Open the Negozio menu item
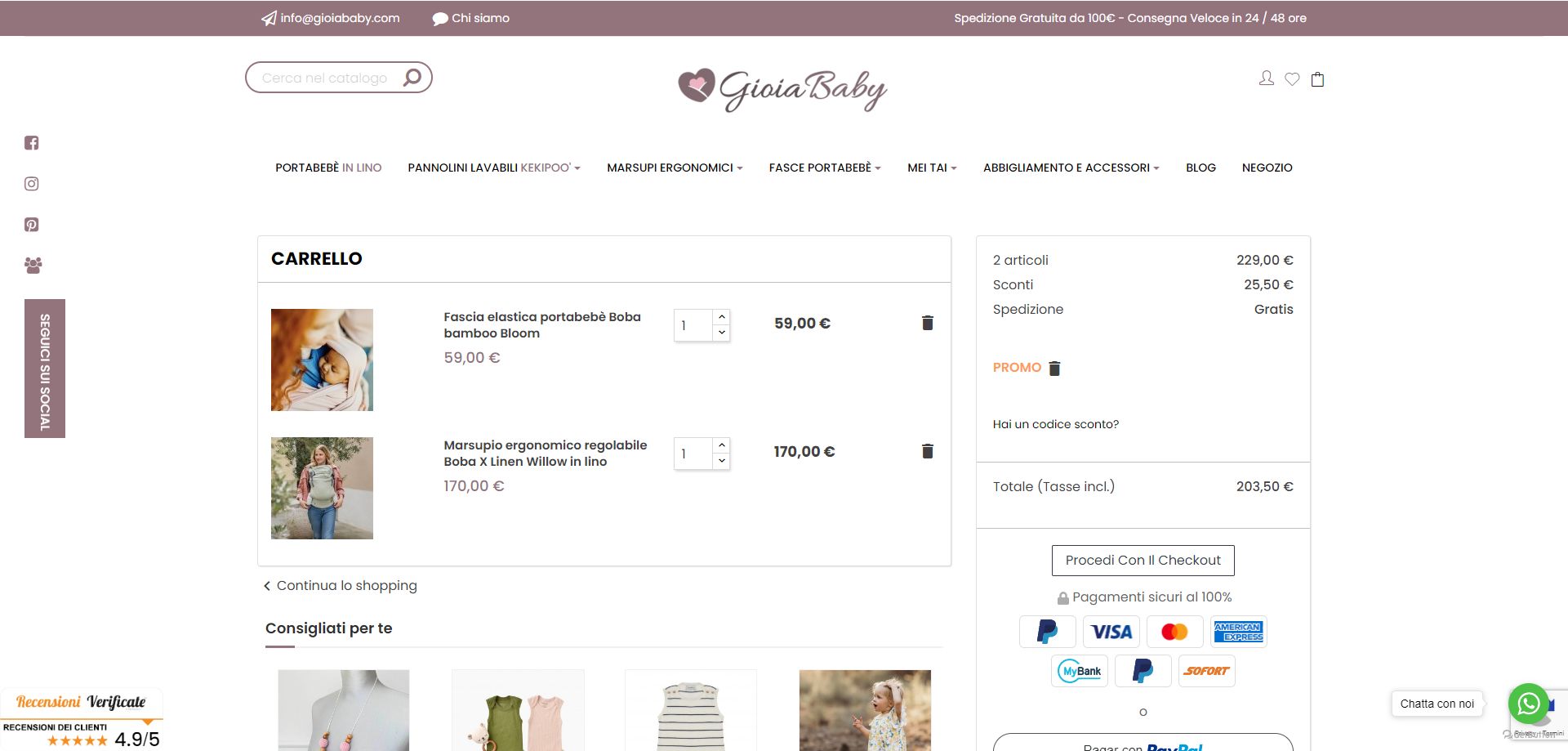This screenshot has height=751, width=1568. 1267,168
